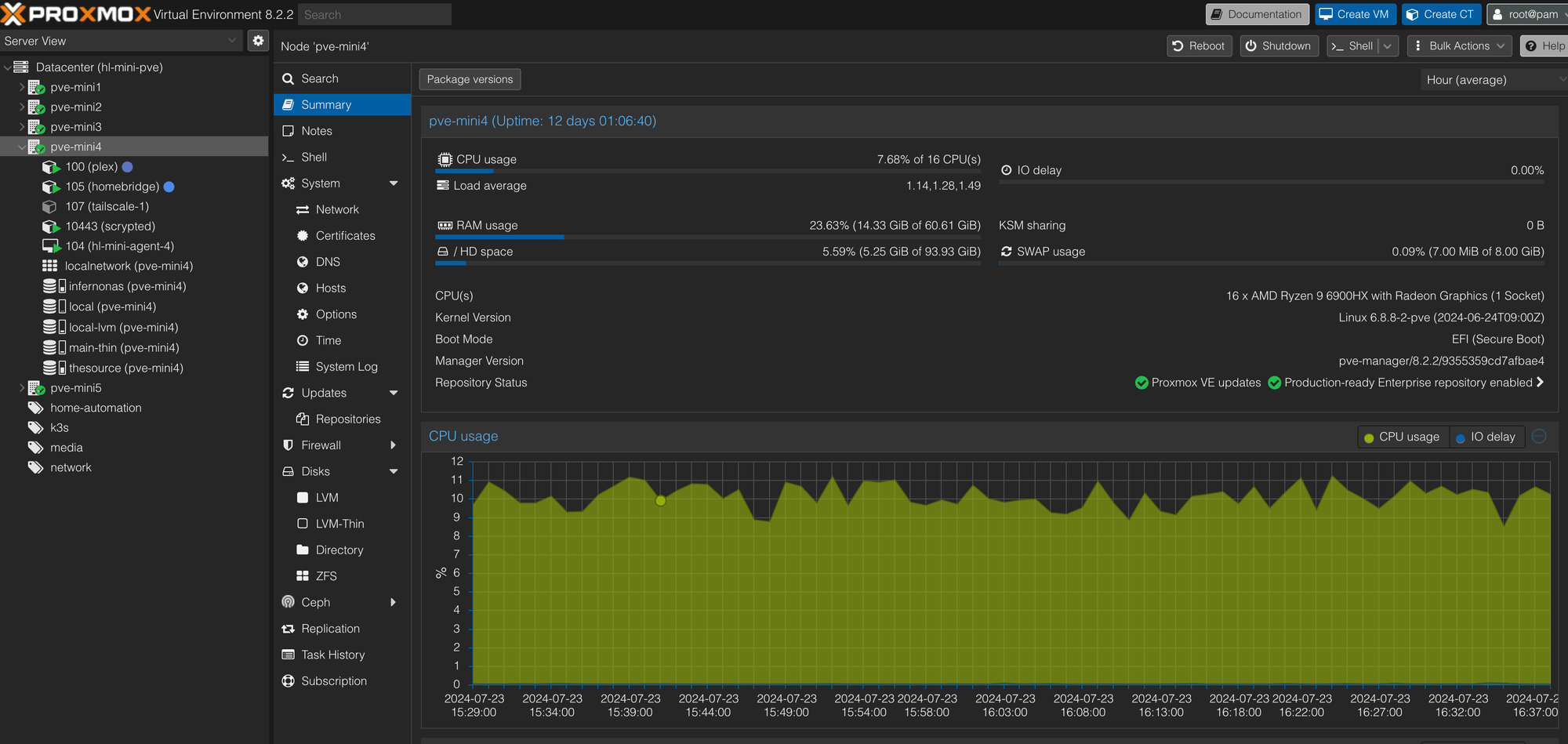Click the Help button

click(x=1544, y=46)
